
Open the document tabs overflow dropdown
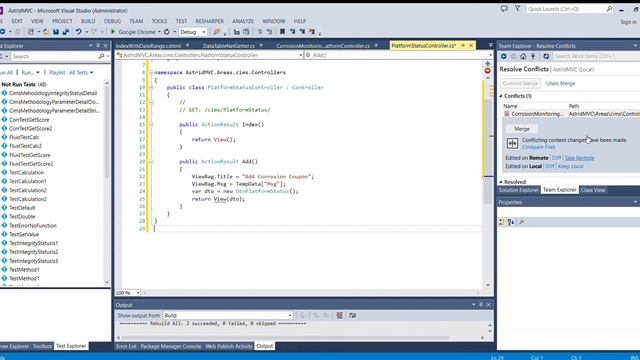point(490,46)
